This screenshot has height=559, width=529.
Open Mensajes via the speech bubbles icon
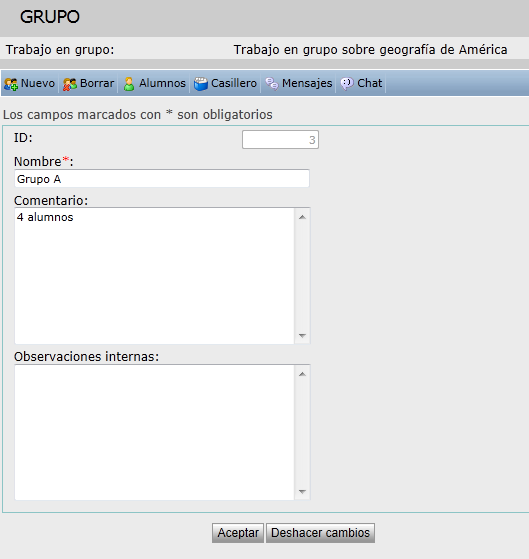[x=272, y=84]
